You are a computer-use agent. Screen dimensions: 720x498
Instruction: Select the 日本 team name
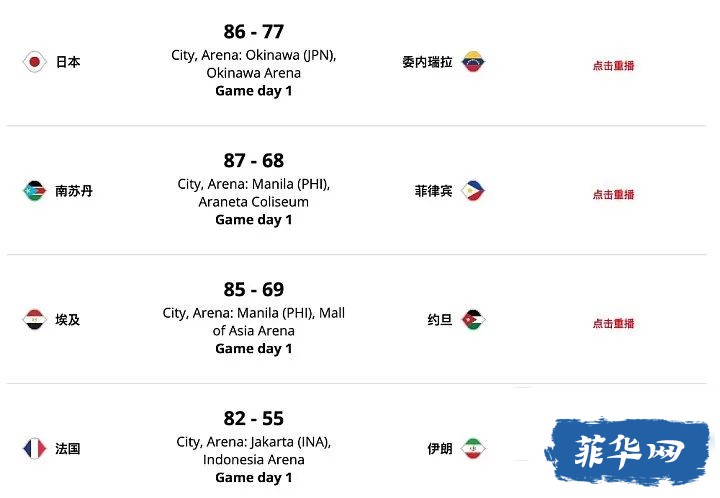[68, 62]
